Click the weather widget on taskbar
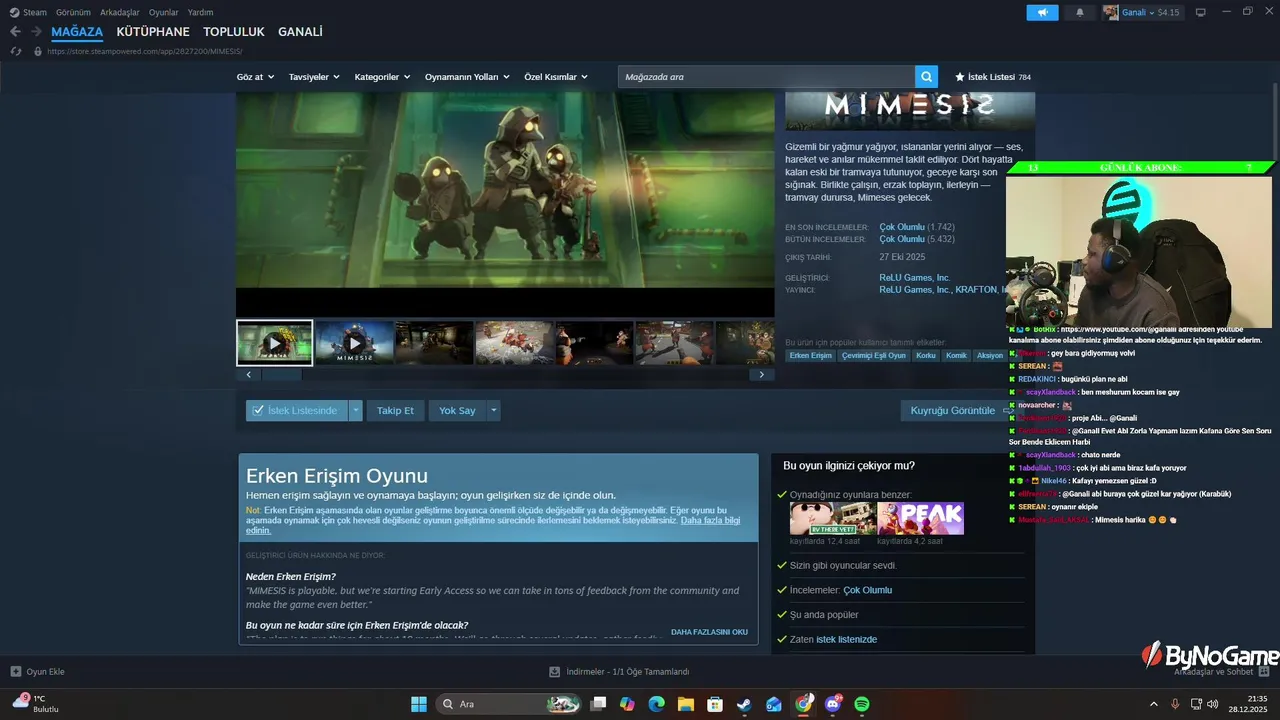Screen dimensions: 1280x720 pos(35,703)
